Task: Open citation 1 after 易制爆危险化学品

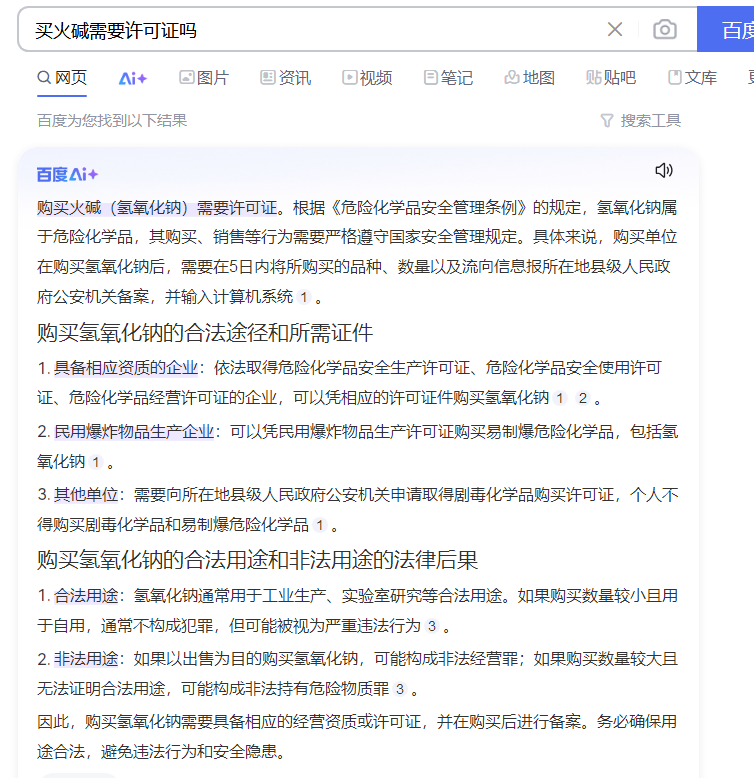Action: point(320,525)
